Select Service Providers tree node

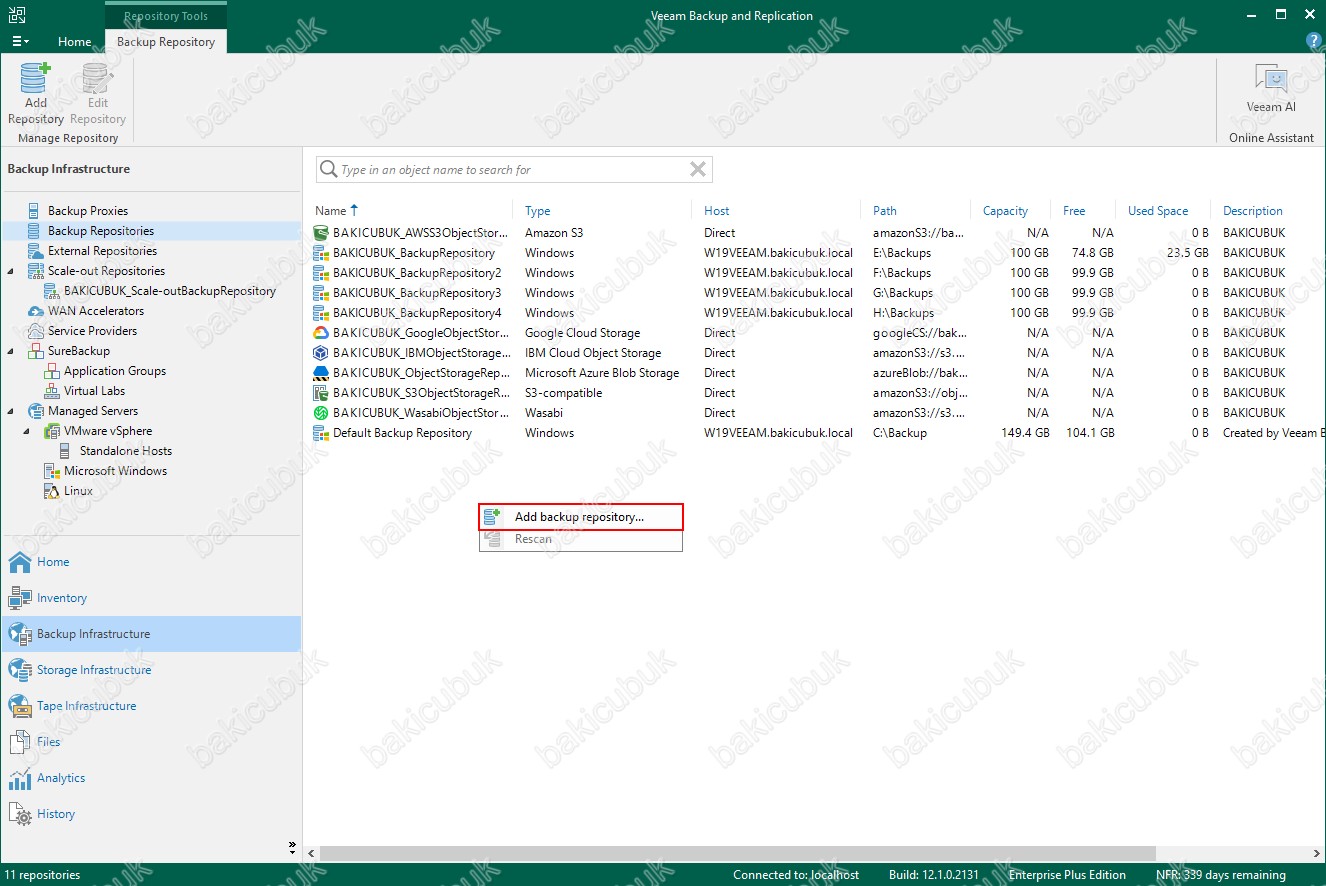[x=92, y=331]
